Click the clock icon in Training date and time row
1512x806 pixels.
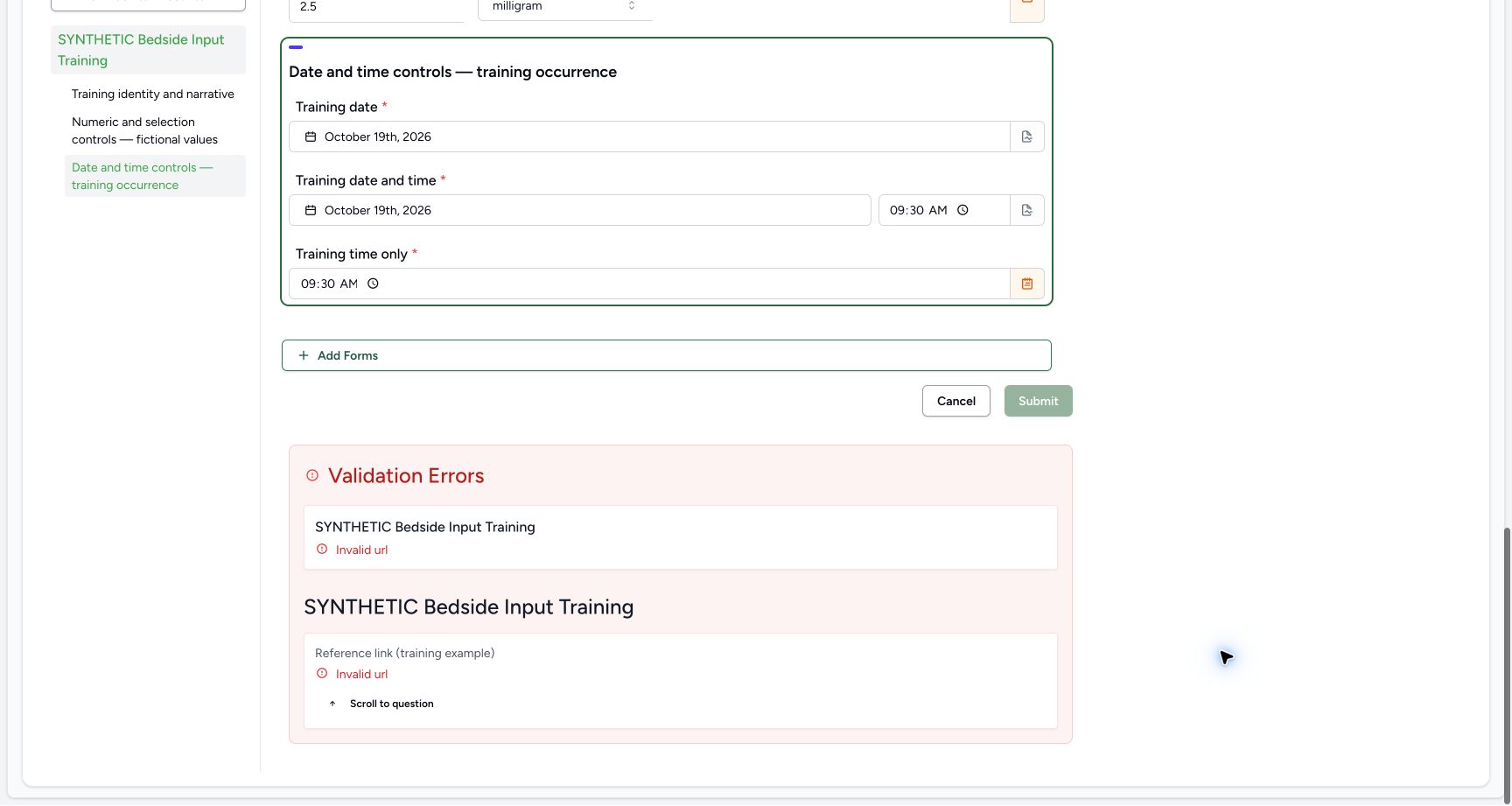pyautogui.click(x=962, y=210)
